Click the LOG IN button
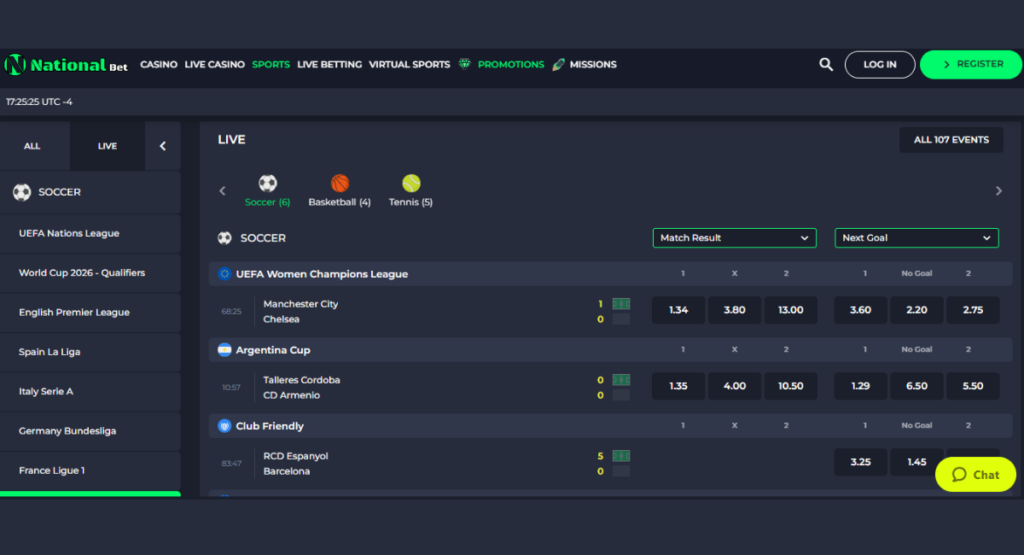Viewport: 1024px width, 555px height. tap(880, 64)
